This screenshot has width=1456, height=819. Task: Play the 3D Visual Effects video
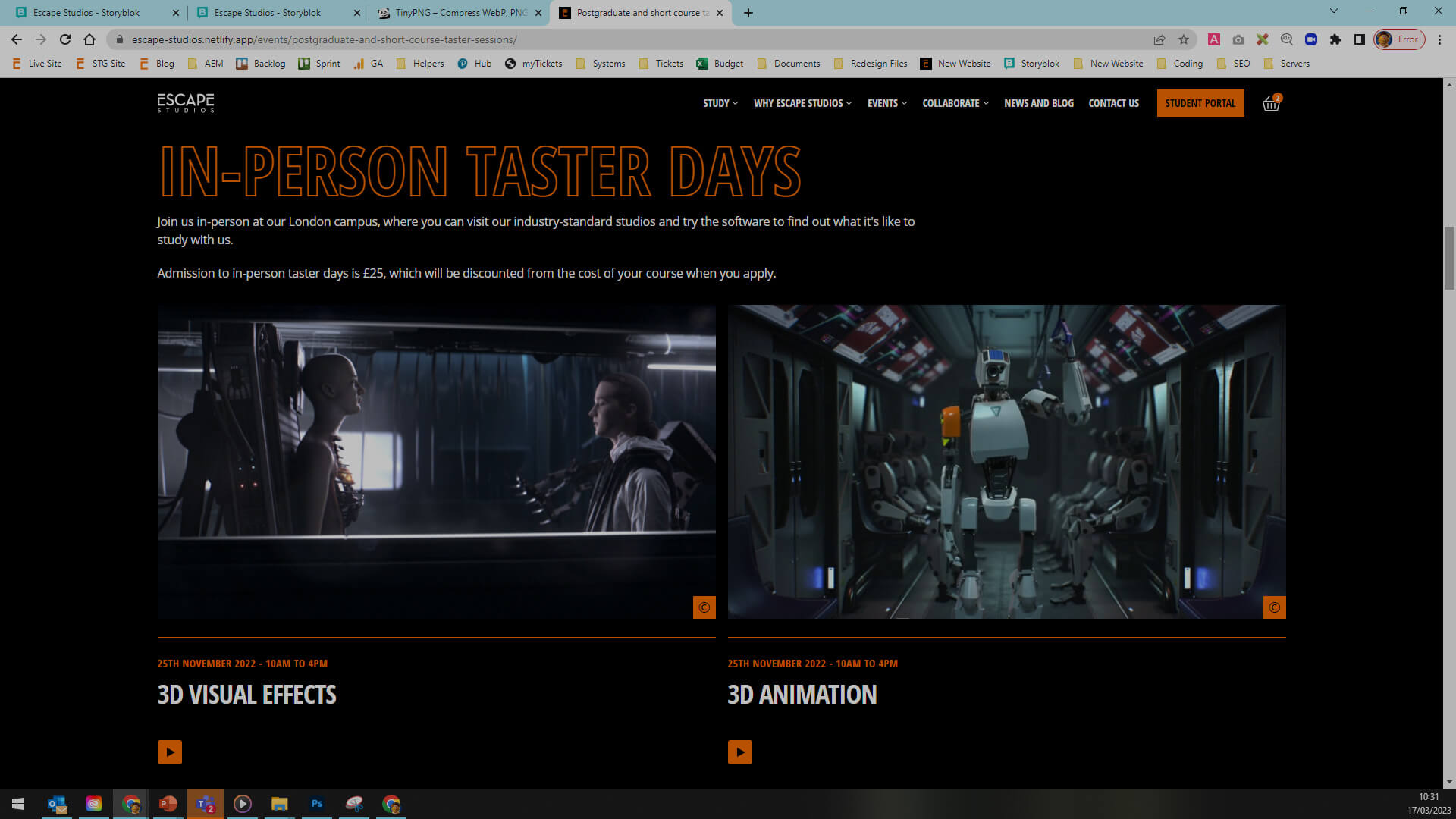point(170,752)
